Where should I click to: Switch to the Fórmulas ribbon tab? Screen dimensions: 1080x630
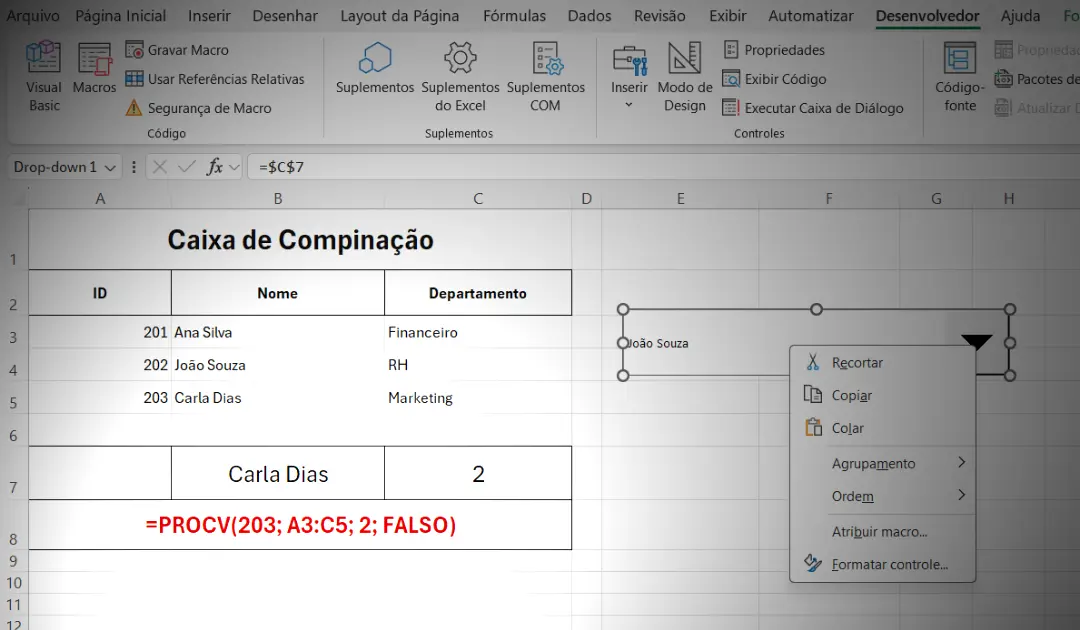pos(514,16)
